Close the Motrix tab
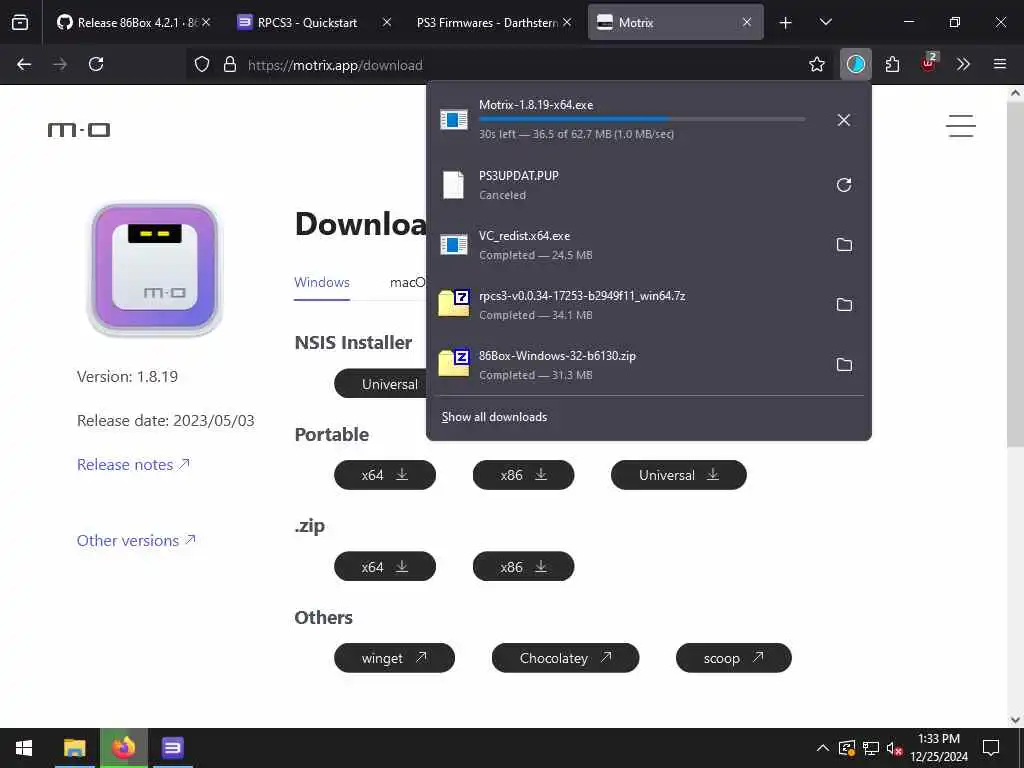 [x=746, y=22]
